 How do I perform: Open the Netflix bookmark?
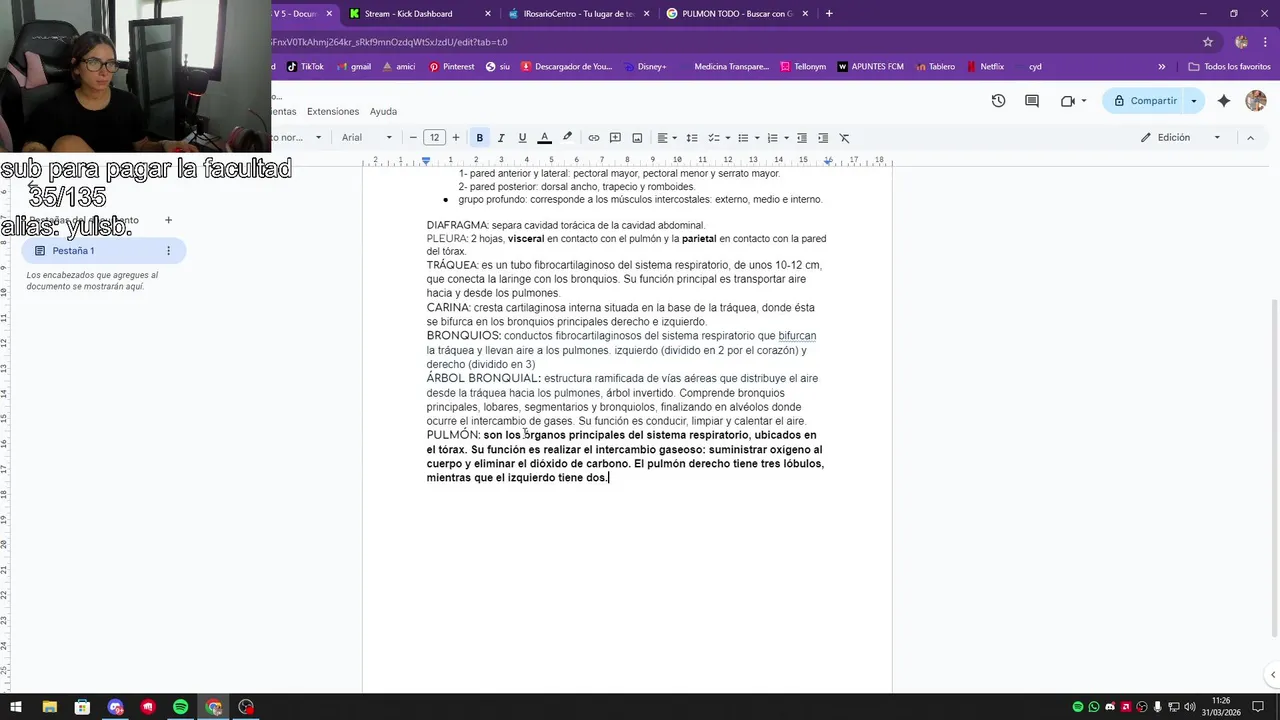984,67
